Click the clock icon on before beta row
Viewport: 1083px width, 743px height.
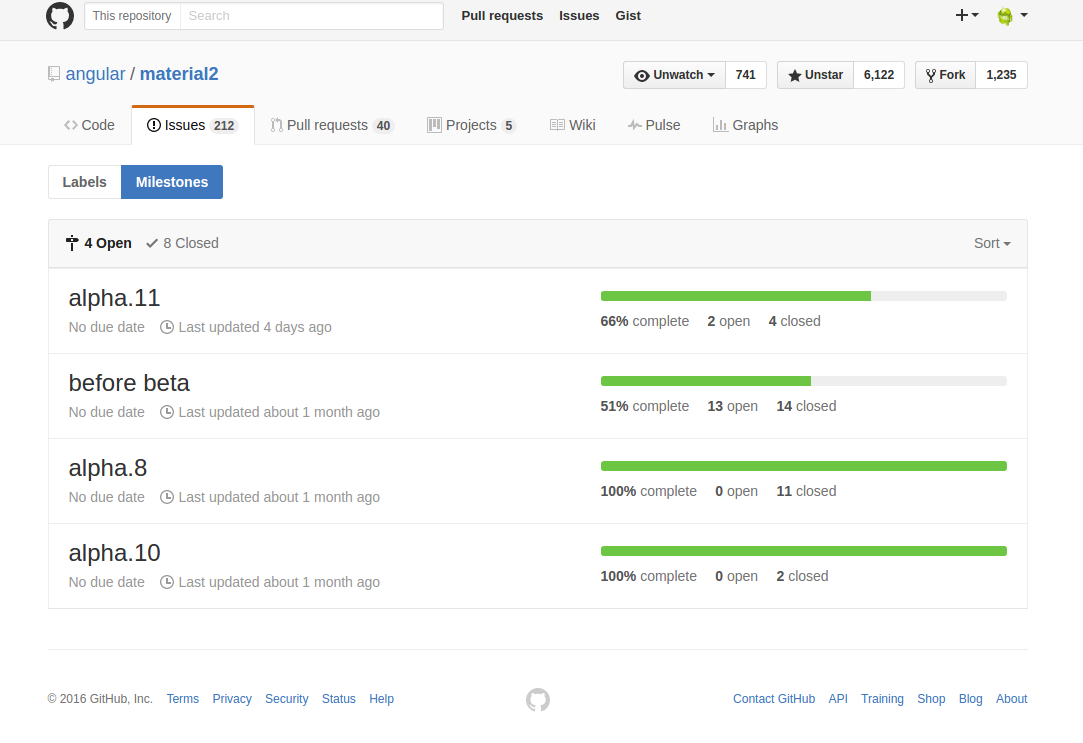point(166,412)
